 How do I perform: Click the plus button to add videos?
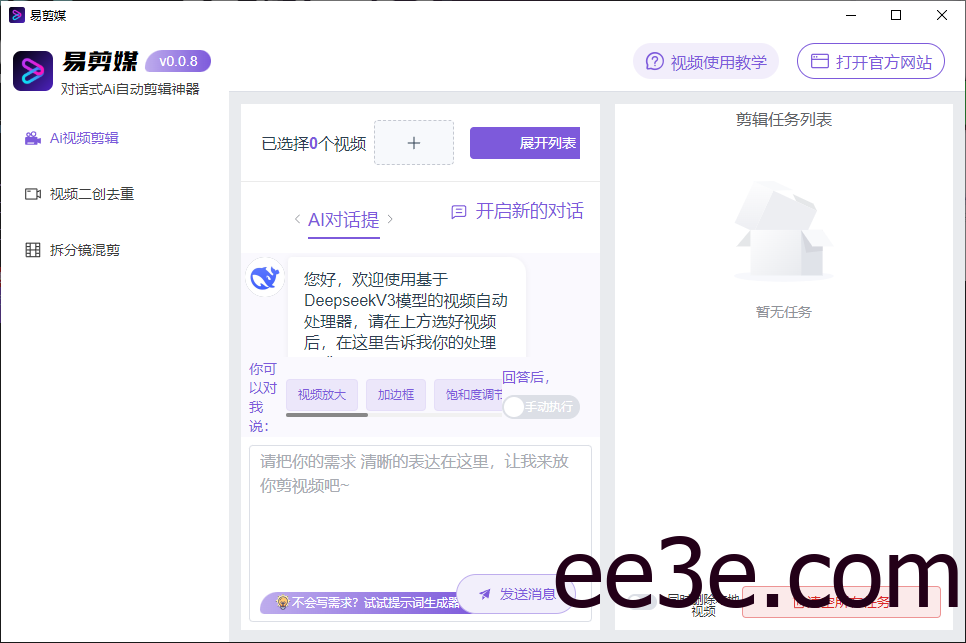413,142
